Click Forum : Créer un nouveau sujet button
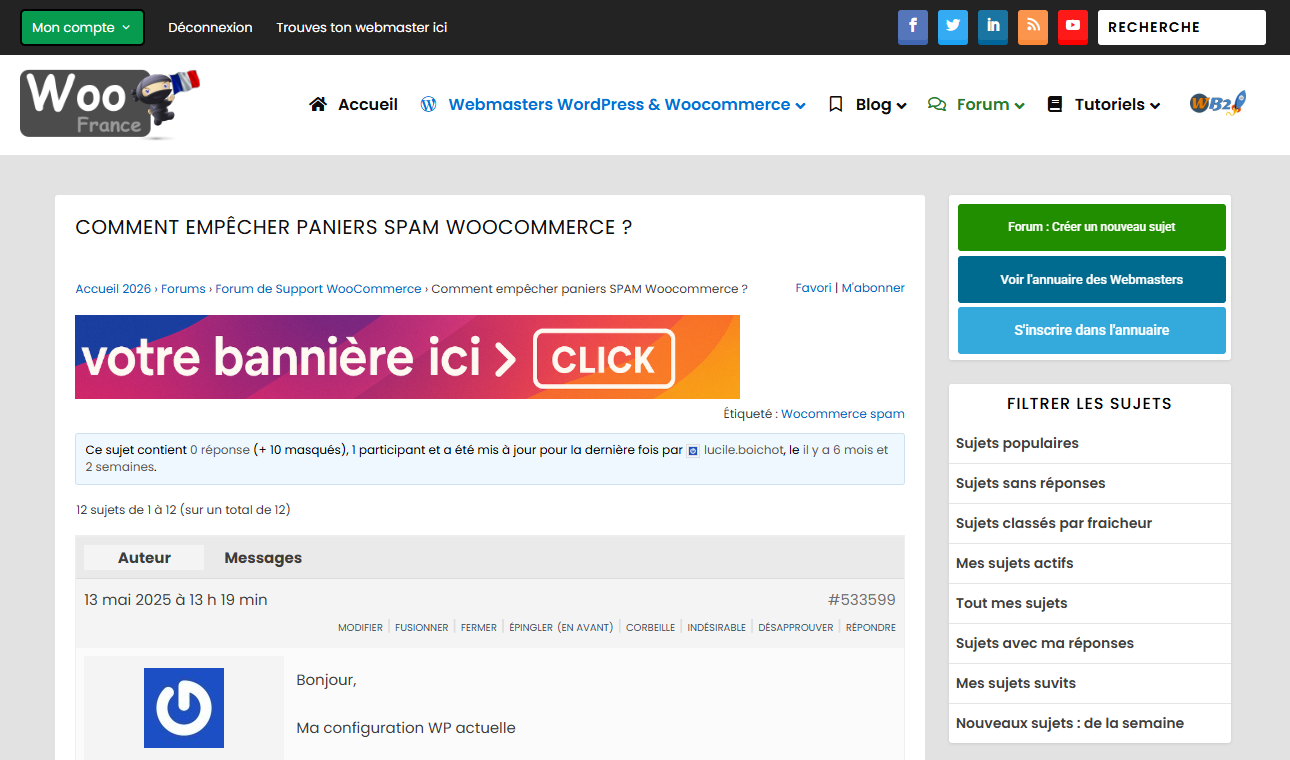Screen dimensions: 1290x760 [1091, 227]
